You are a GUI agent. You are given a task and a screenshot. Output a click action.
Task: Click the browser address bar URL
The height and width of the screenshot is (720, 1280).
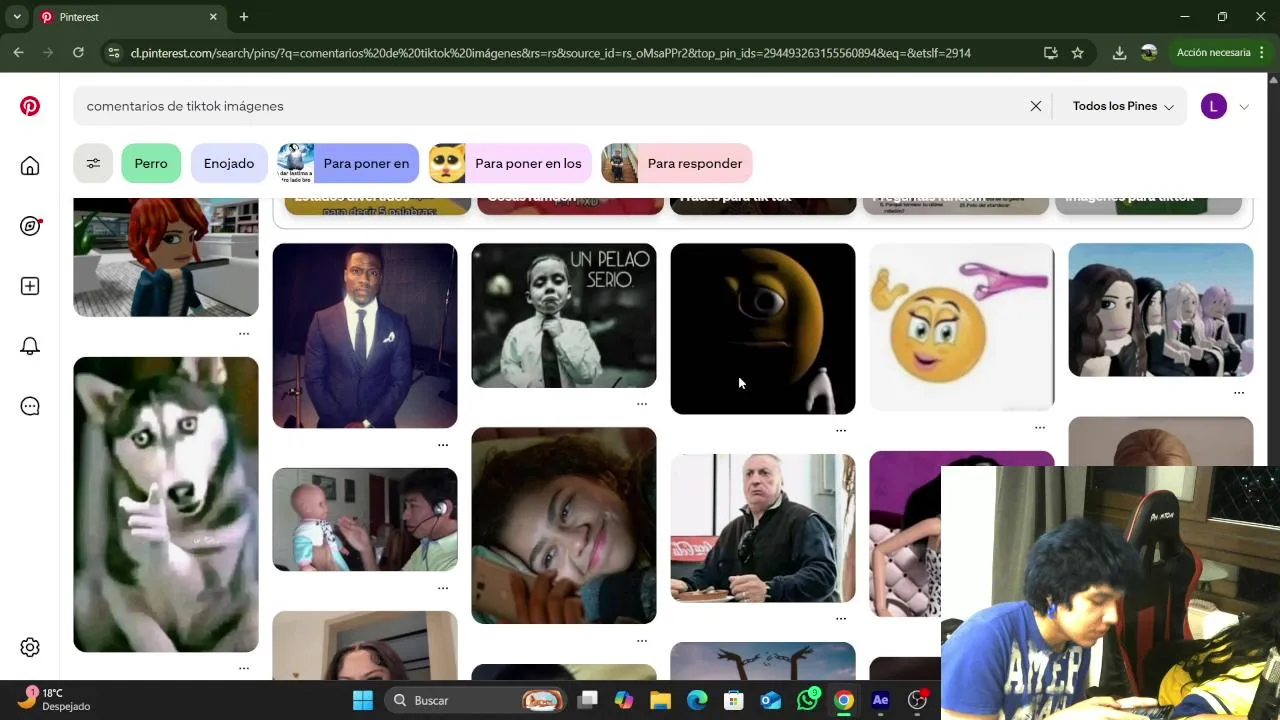[x=550, y=53]
